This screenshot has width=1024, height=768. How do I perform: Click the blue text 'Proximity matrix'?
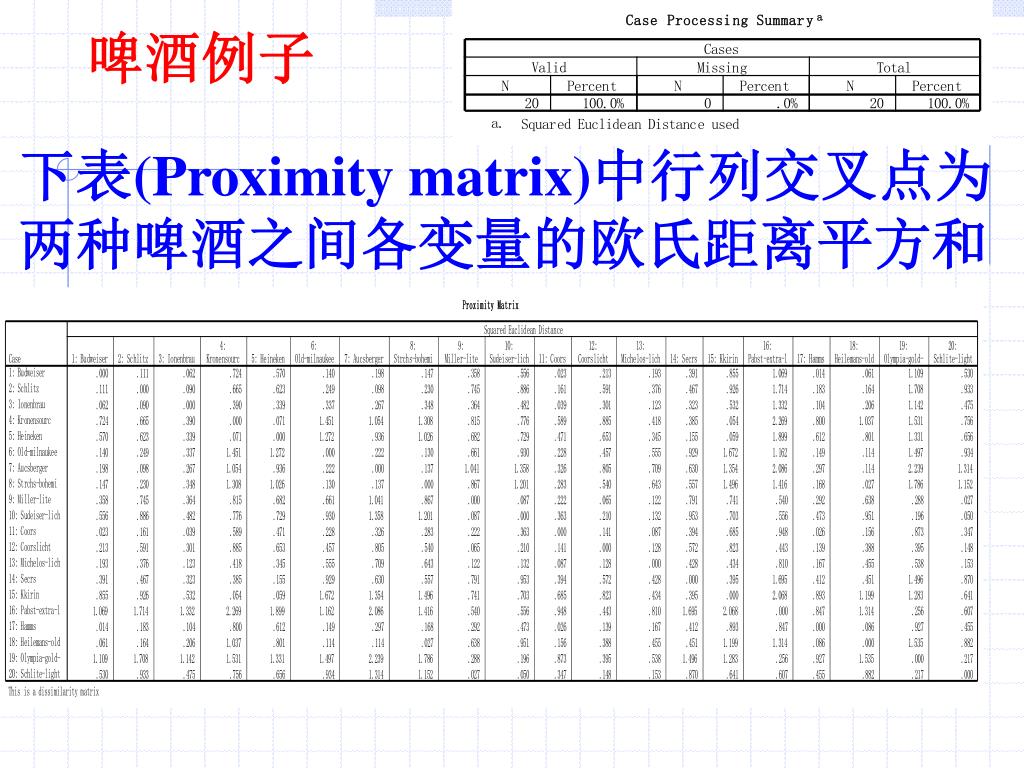pos(363,177)
